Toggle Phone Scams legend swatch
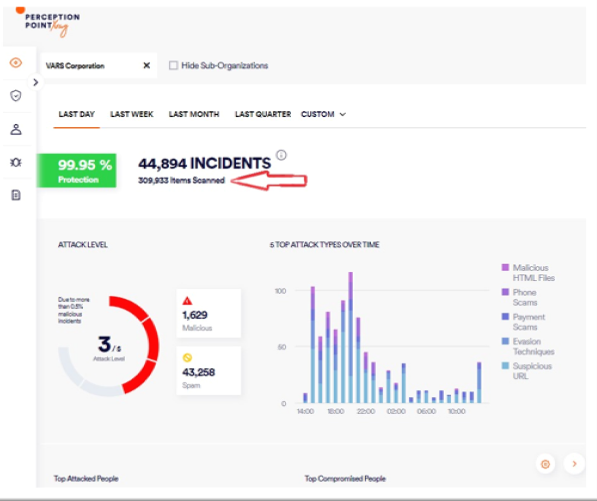 pyautogui.click(x=505, y=292)
